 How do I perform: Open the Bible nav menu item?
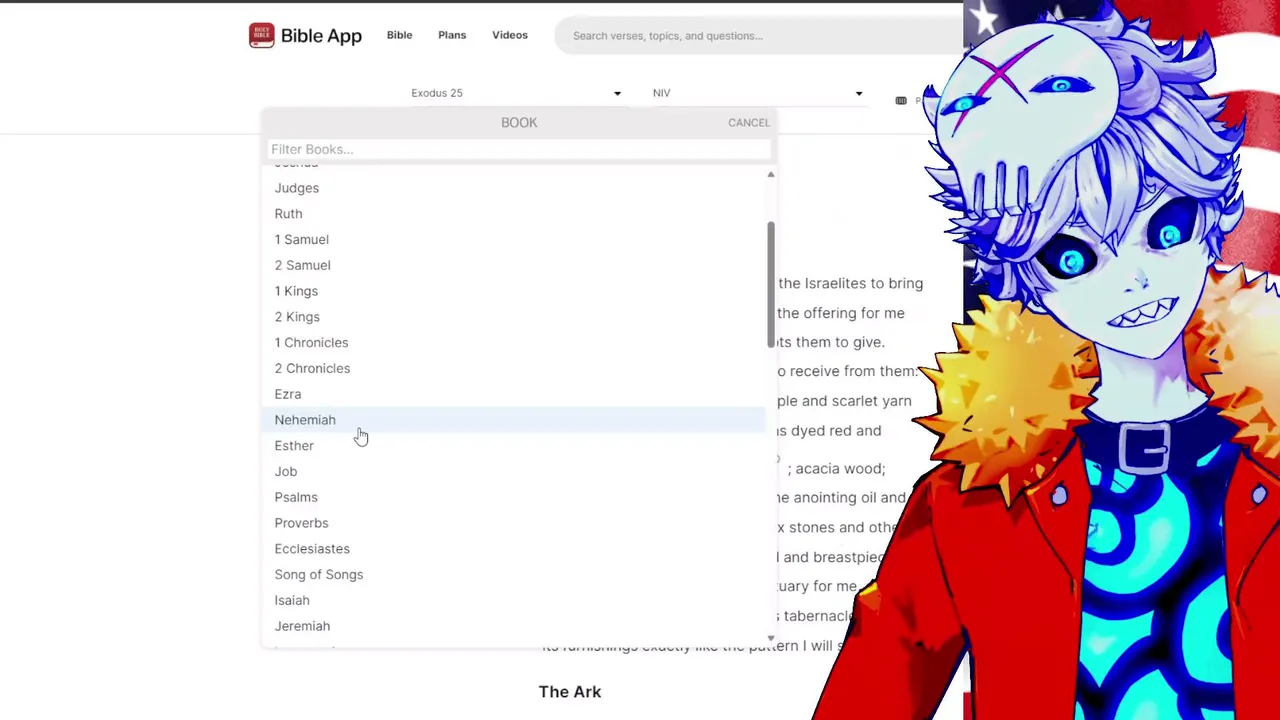tap(399, 35)
